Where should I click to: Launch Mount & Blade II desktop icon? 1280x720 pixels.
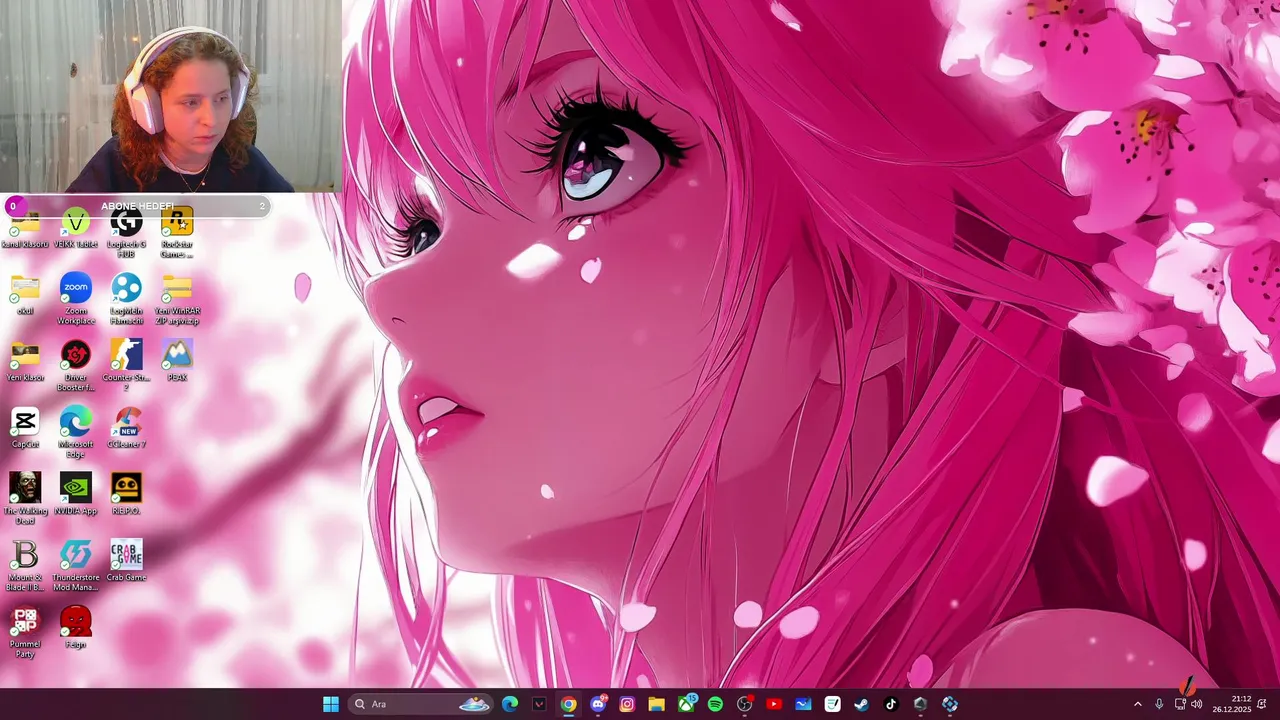point(25,565)
